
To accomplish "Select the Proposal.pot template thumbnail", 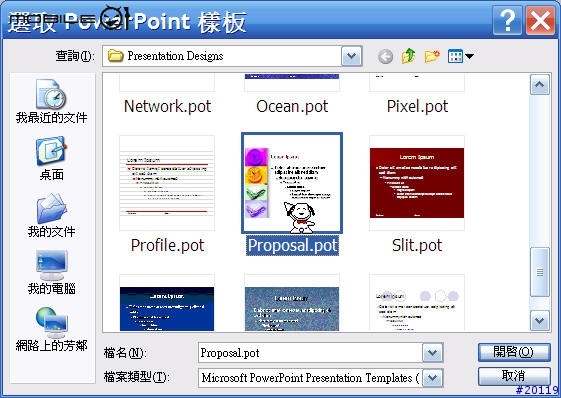I will coord(292,183).
